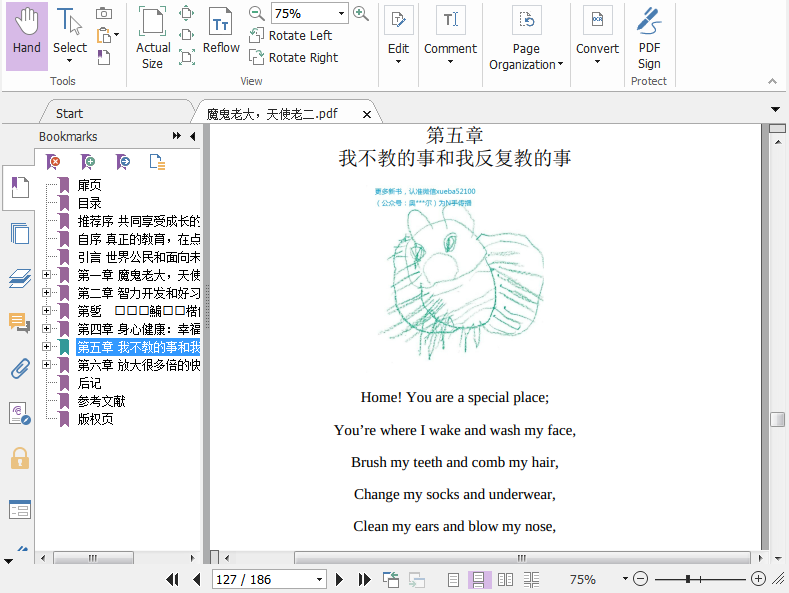The image size is (789, 593).
Task: Delete bookmark using the red-x bookmark icon
Action: tap(54, 162)
